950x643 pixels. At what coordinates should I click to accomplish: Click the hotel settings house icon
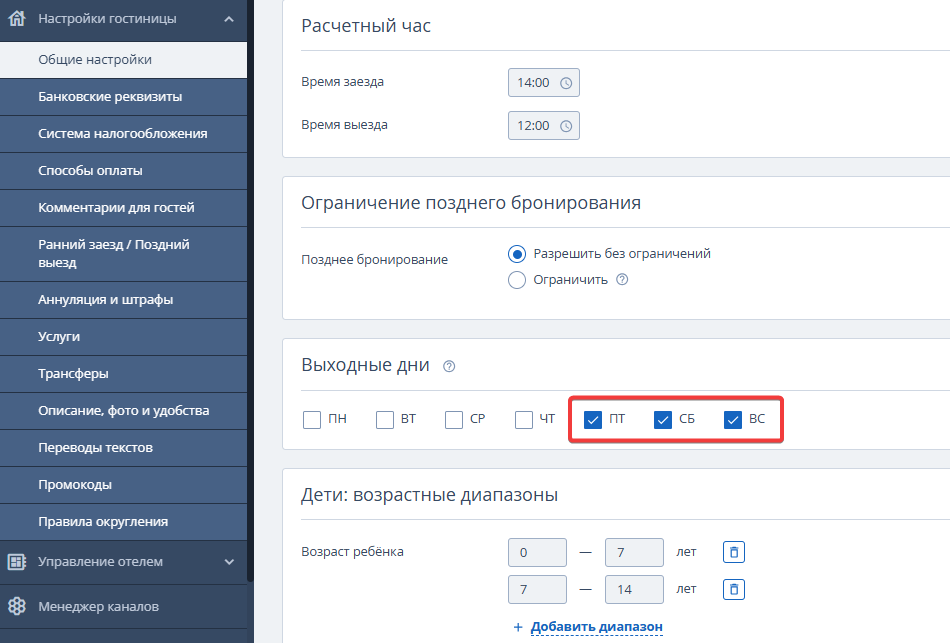[x=16, y=18]
